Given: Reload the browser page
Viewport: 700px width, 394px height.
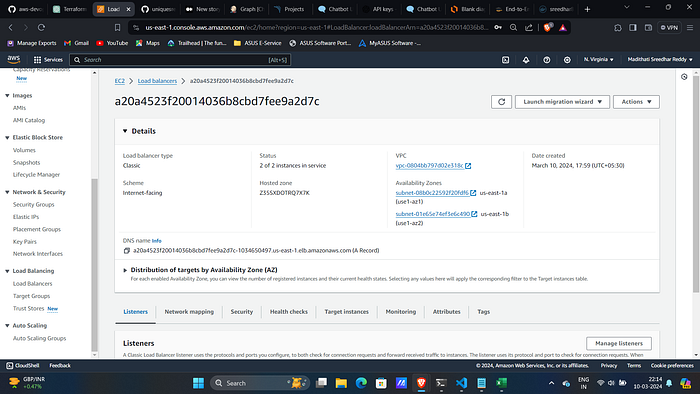Looking at the screenshot, I should click(x=41, y=28).
